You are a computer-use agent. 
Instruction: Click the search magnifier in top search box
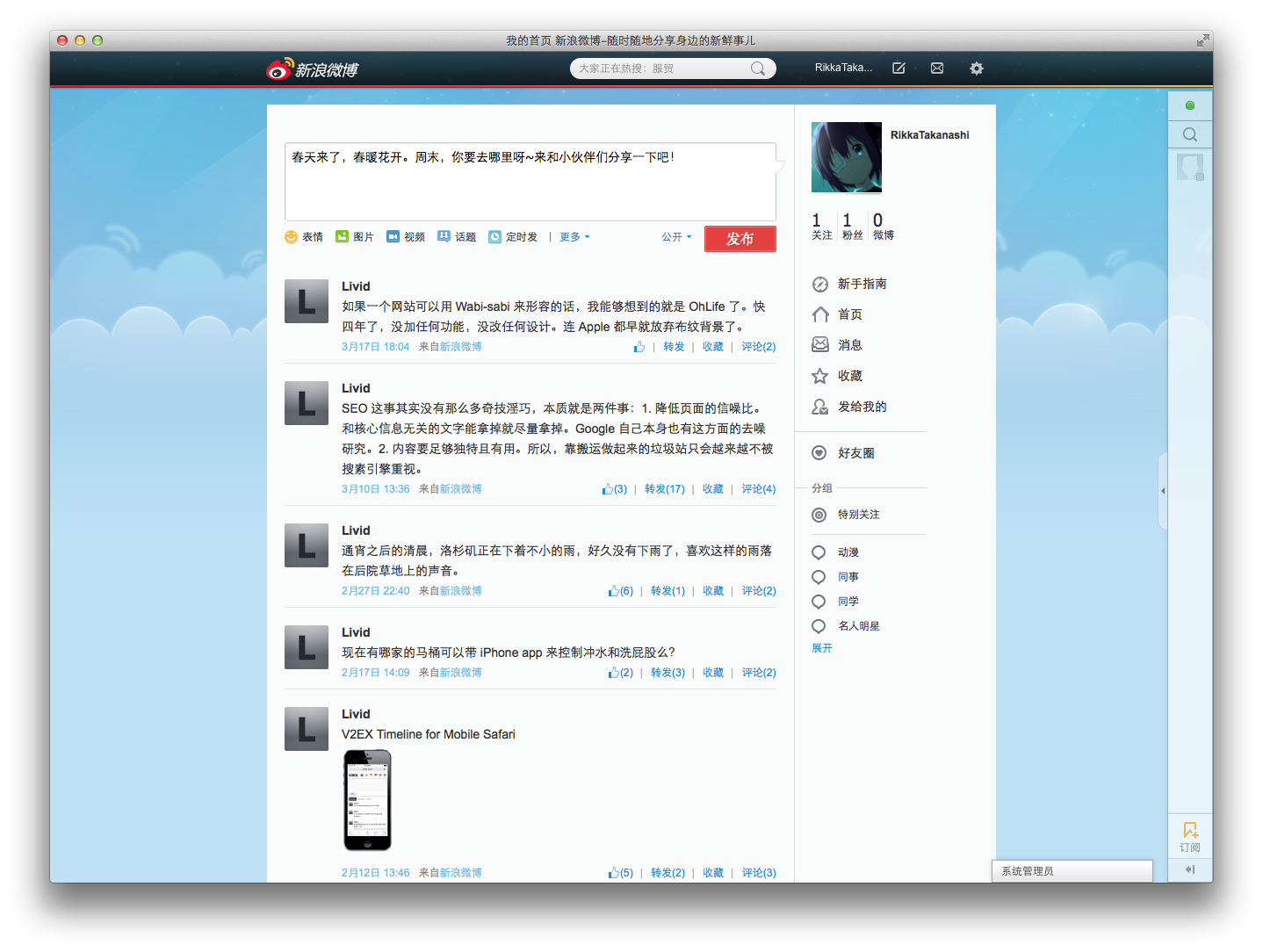point(757,69)
